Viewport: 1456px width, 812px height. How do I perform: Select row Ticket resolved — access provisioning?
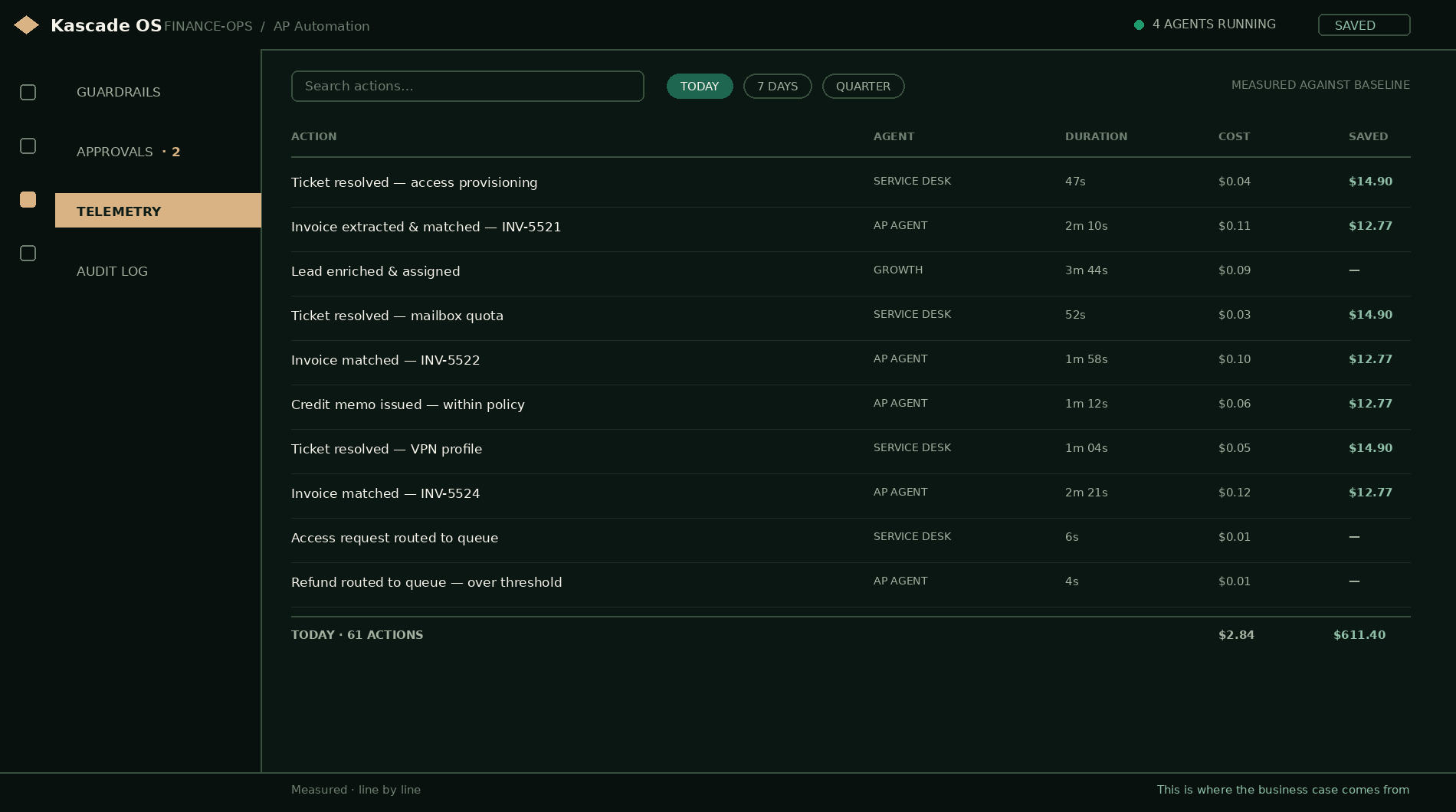851,182
